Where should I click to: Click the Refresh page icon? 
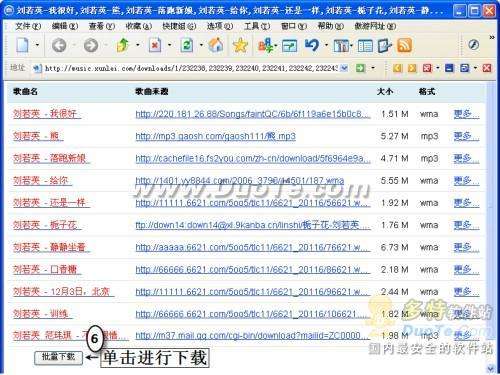187,45
